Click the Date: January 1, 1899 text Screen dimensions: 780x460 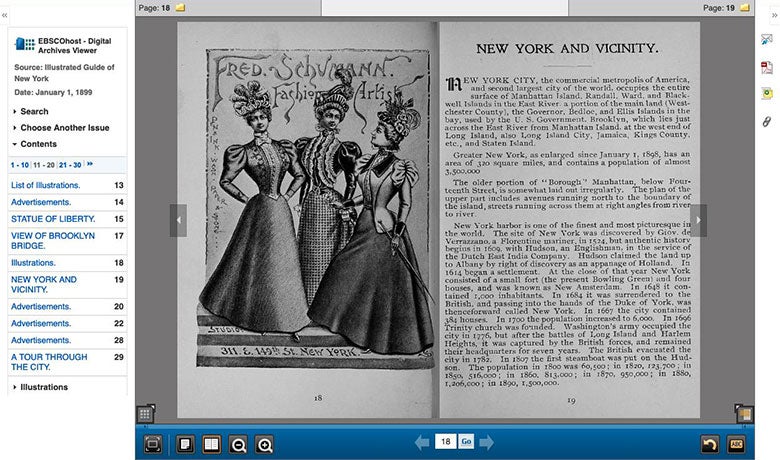pos(53,92)
